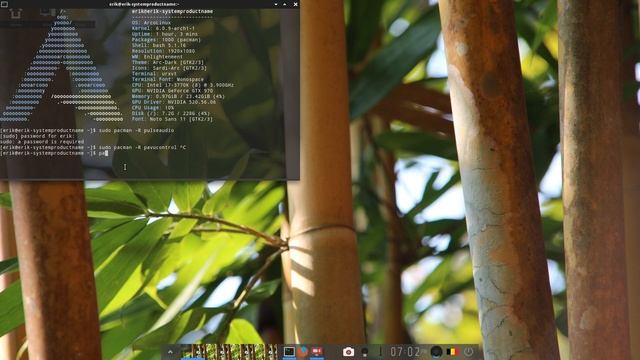This screenshot has height=360, width=640.
Task: Click the 'sudo pacman -R pulseaudio' command
Action: [136, 131]
